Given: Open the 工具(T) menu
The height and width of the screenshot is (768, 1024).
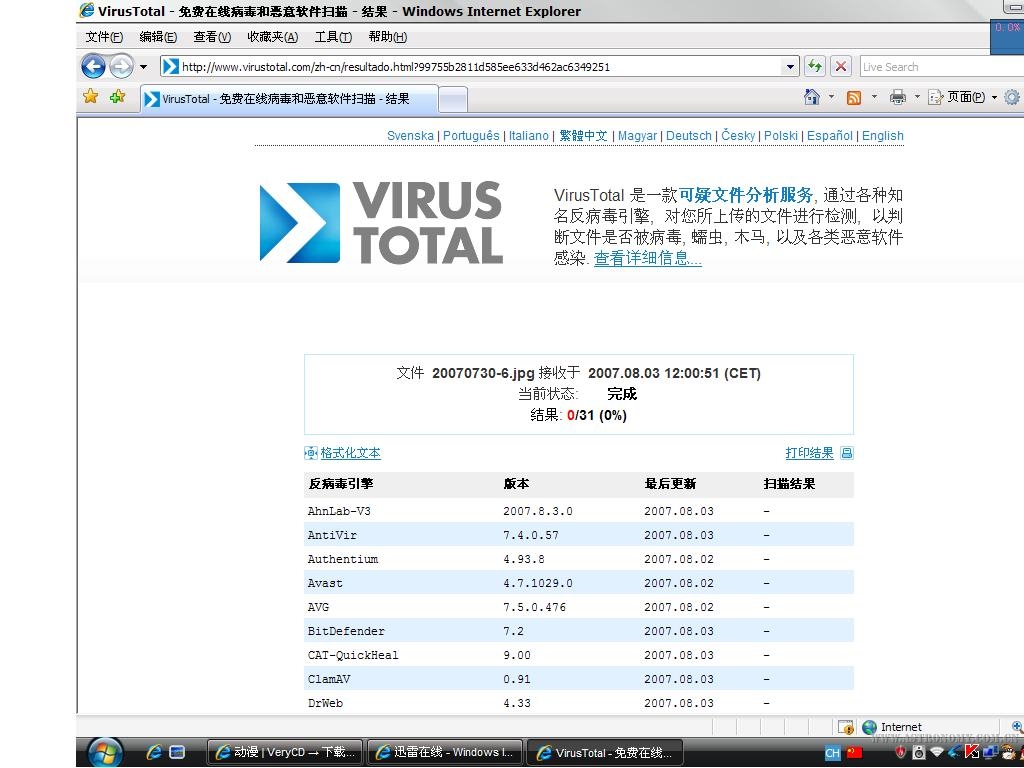Looking at the screenshot, I should coord(333,37).
